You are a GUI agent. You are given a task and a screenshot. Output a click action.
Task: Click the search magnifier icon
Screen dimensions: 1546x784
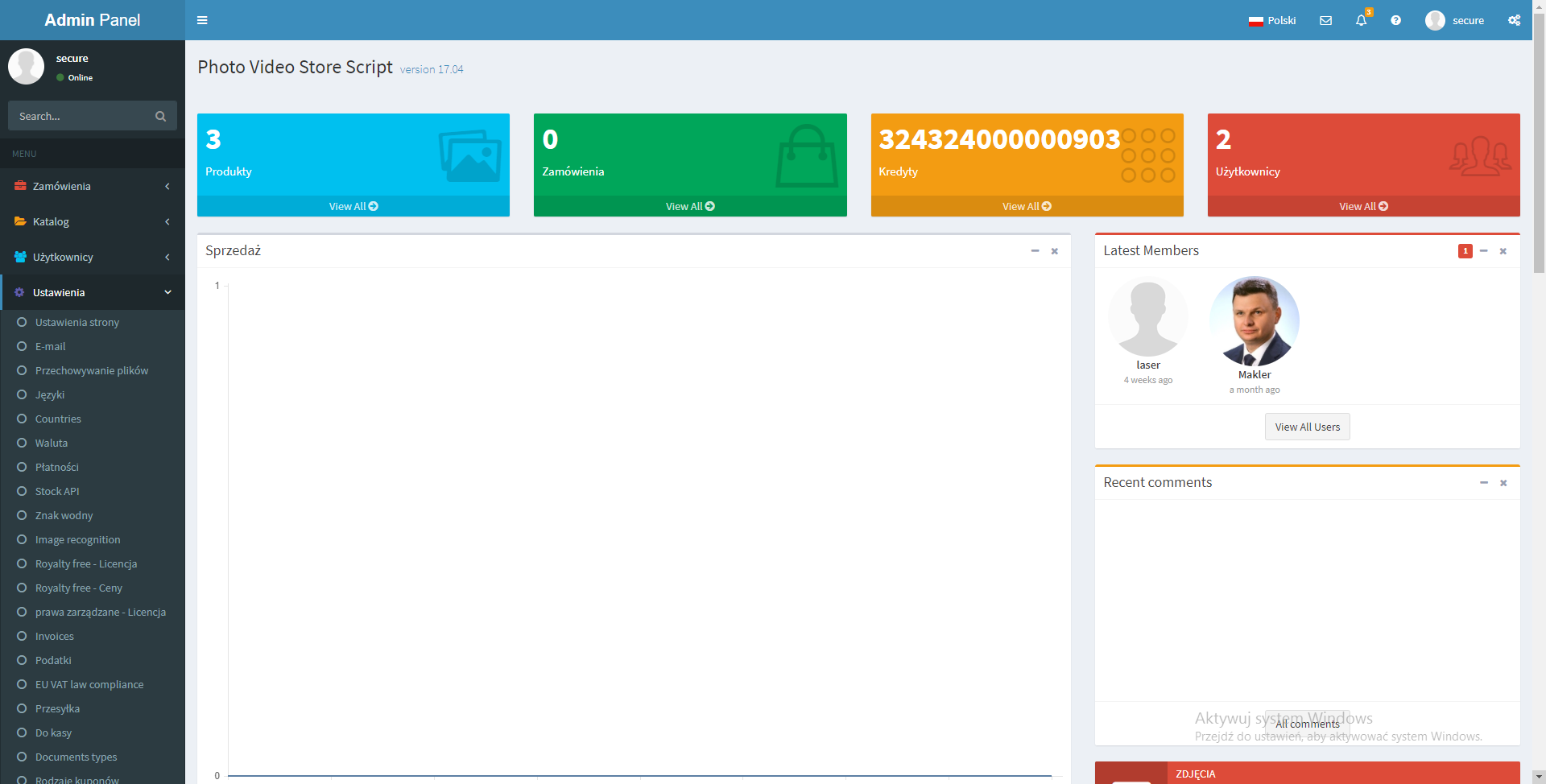pos(160,116)
